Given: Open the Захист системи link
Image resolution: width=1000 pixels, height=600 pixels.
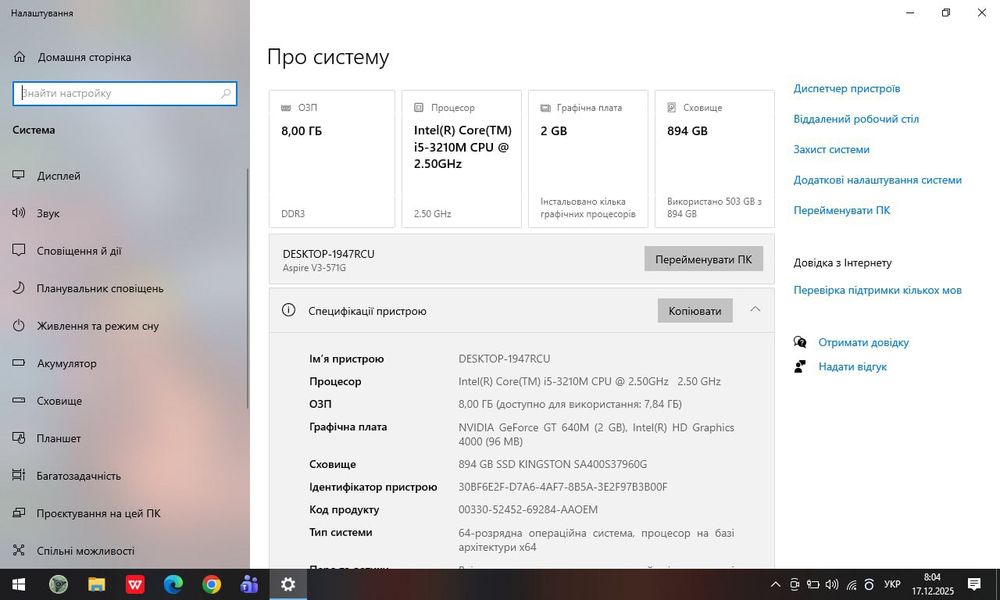Looking at the screenshot, I should click(x=831, y=149).
